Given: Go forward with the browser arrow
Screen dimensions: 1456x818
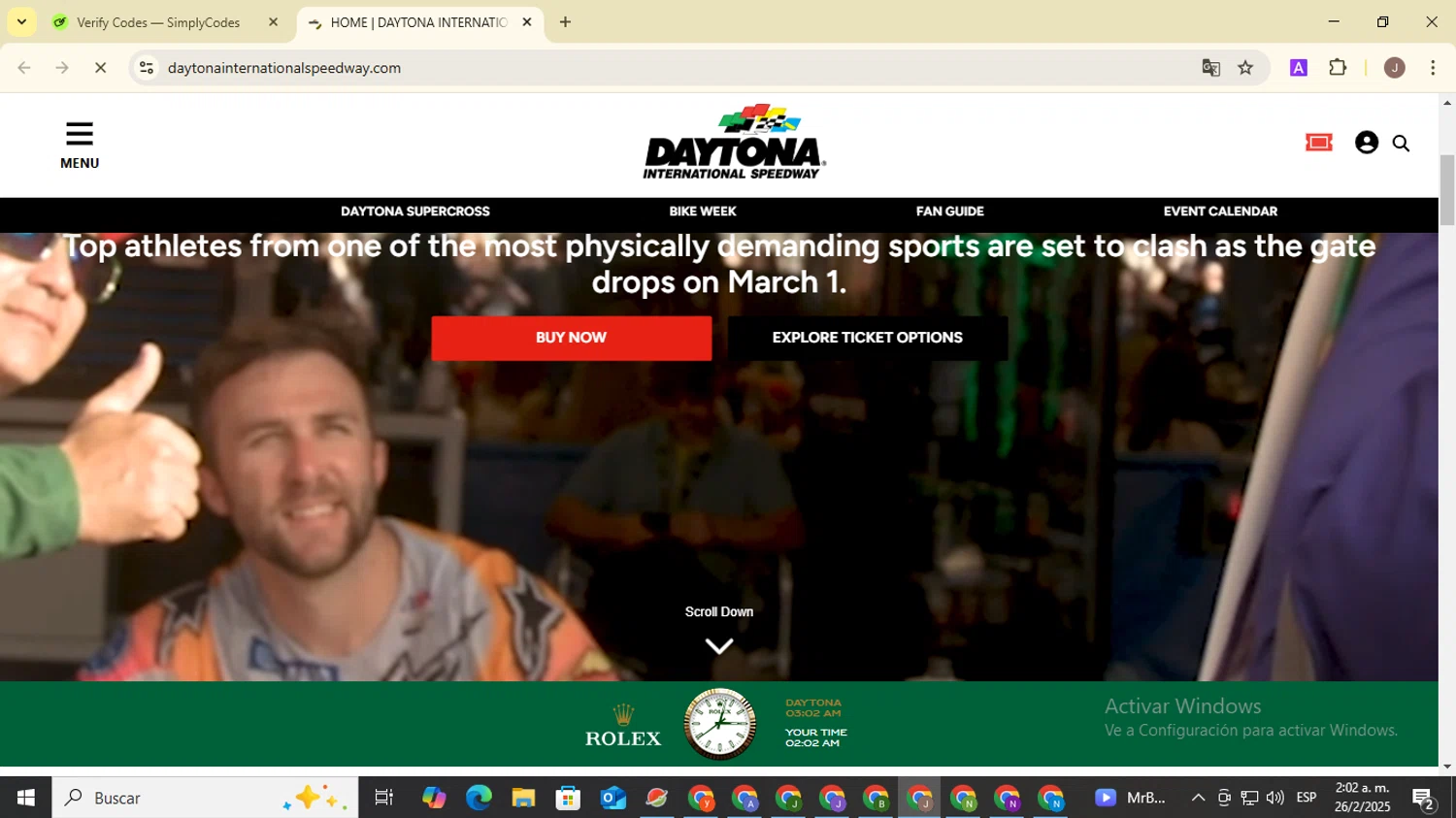Looking at the screenshot, I should [x=62, y=68].
